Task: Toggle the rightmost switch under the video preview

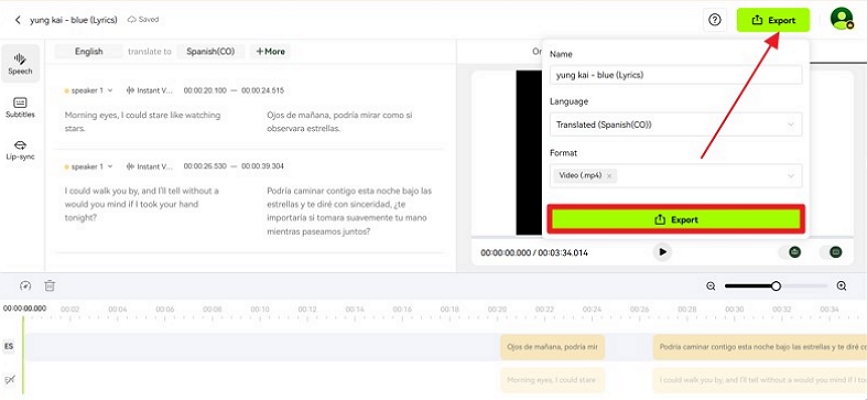Action: [x=835, y=252]
